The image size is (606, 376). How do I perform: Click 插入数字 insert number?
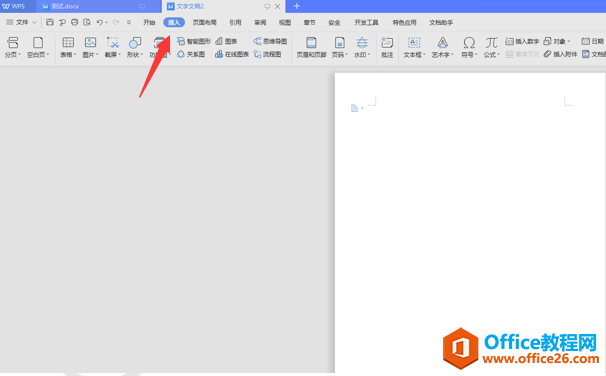(x=522, y=41)
